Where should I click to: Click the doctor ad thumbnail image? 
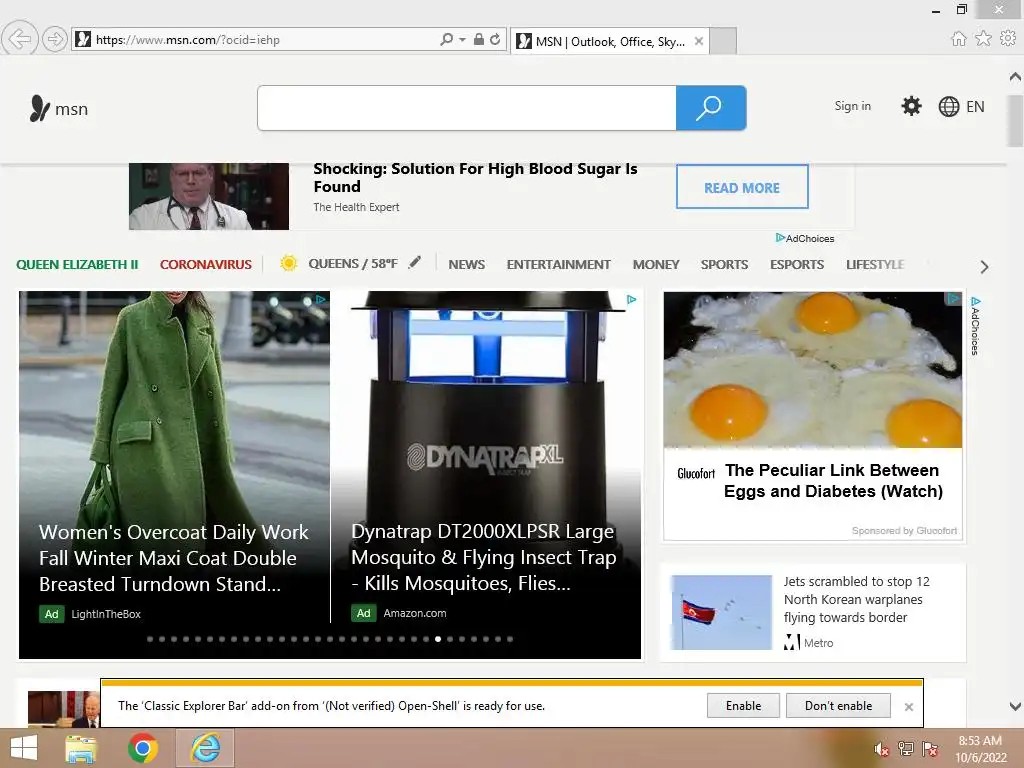[209, 197]
